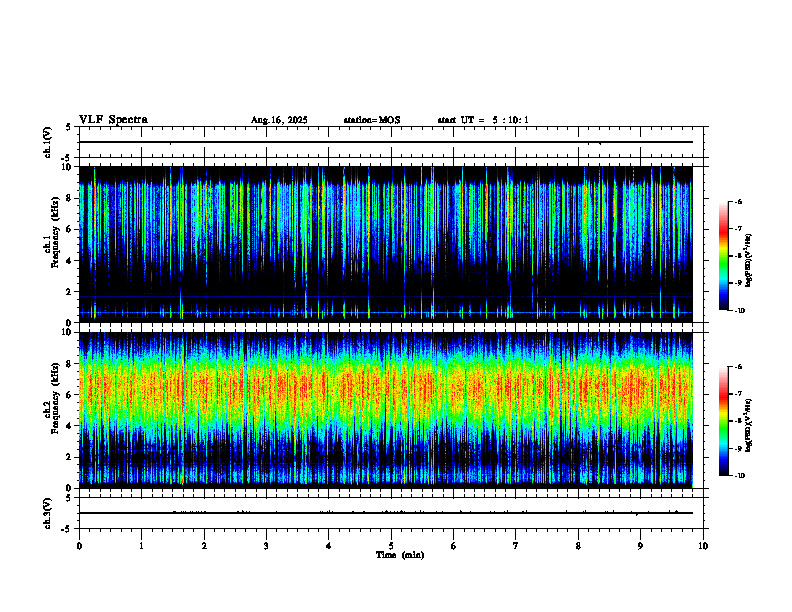Click the "ch.3(V)" waveform axis label

pos(48,513)
